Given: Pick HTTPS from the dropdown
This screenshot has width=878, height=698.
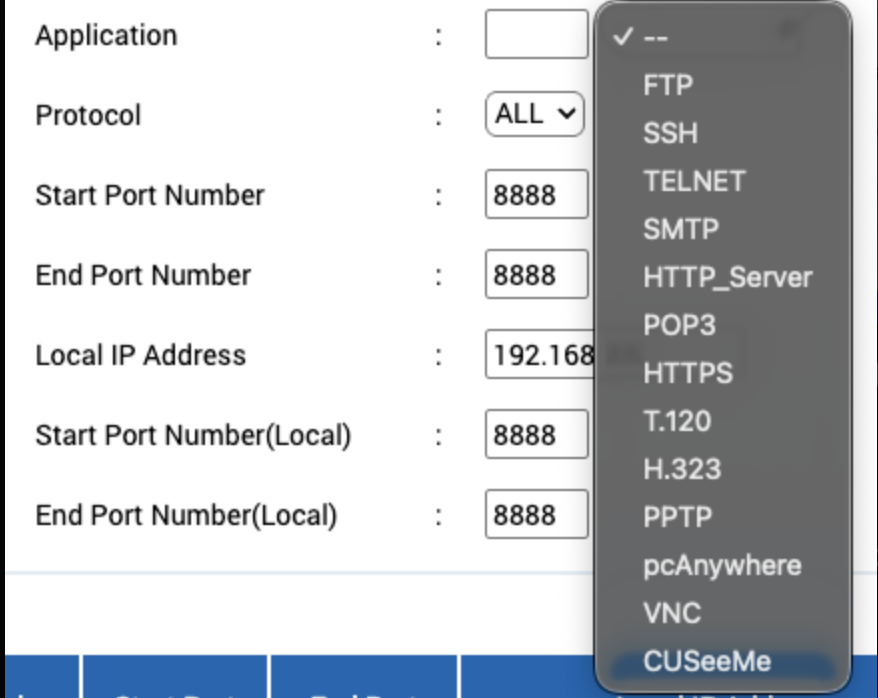Looking at the screenshot, I should click(688, 373).
